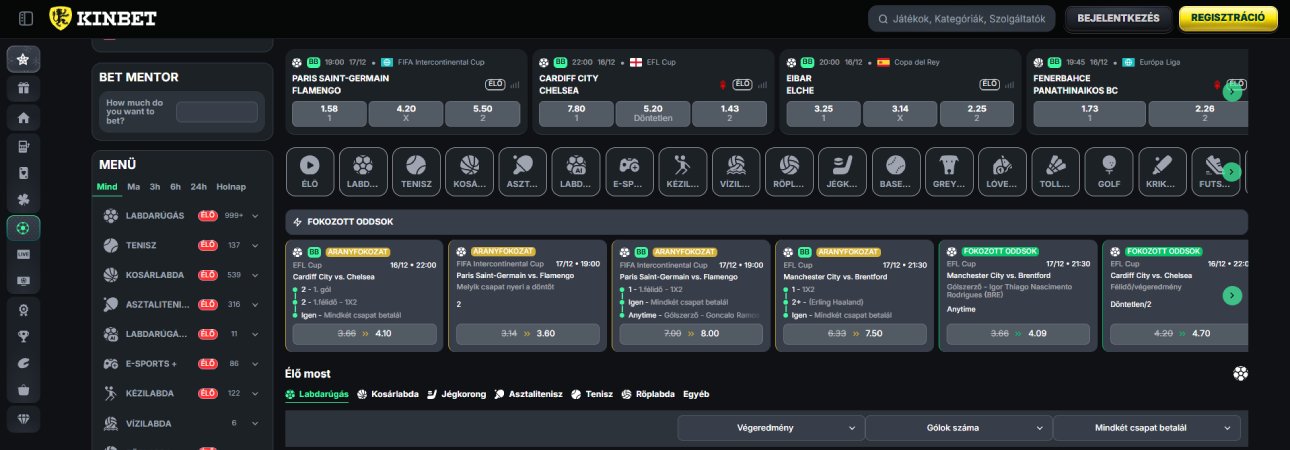Pick odds 1.58 for Paris Saint-Germain

tap(329, 113)
